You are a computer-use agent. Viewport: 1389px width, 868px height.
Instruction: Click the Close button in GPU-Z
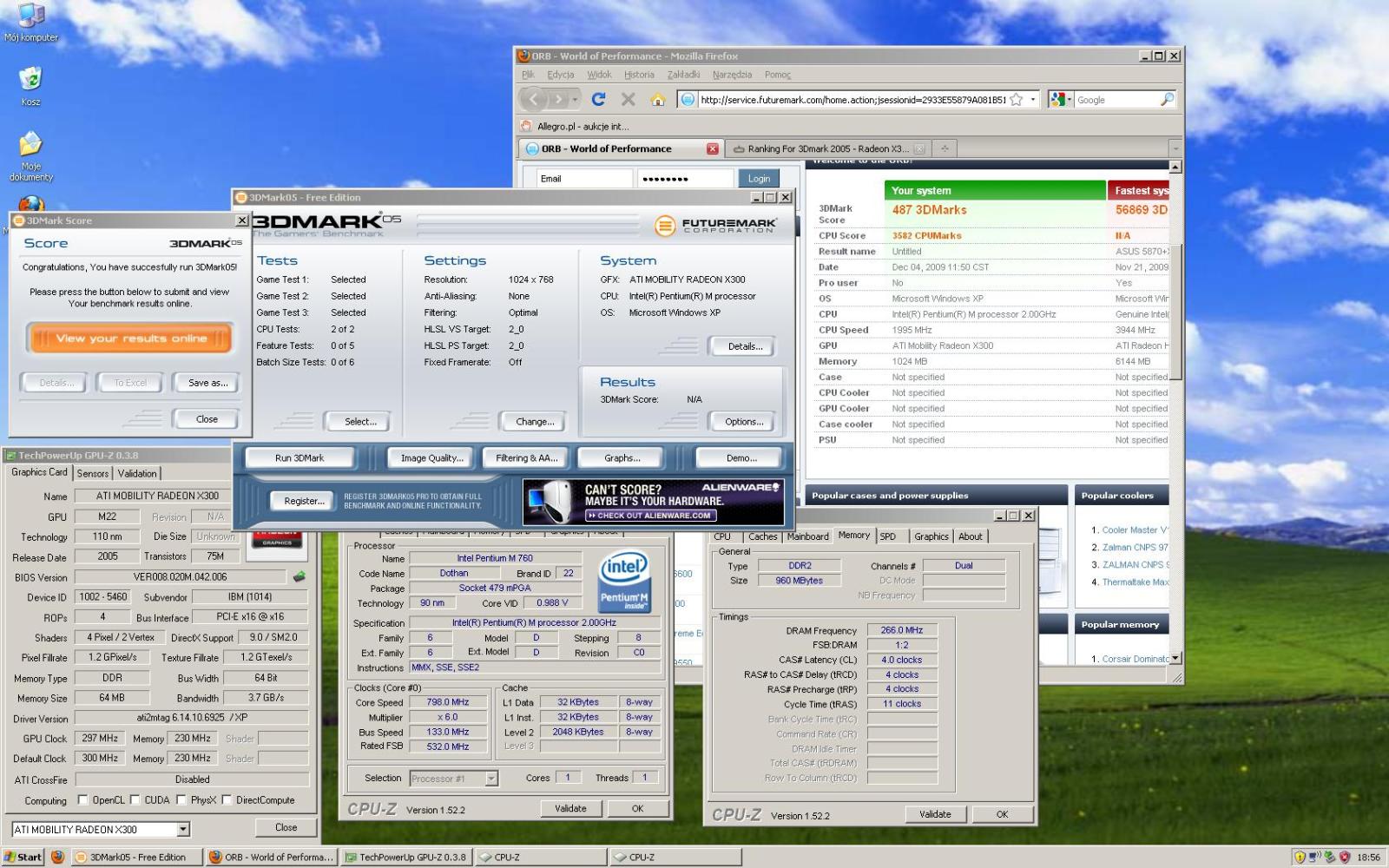(x=286, y=828)
